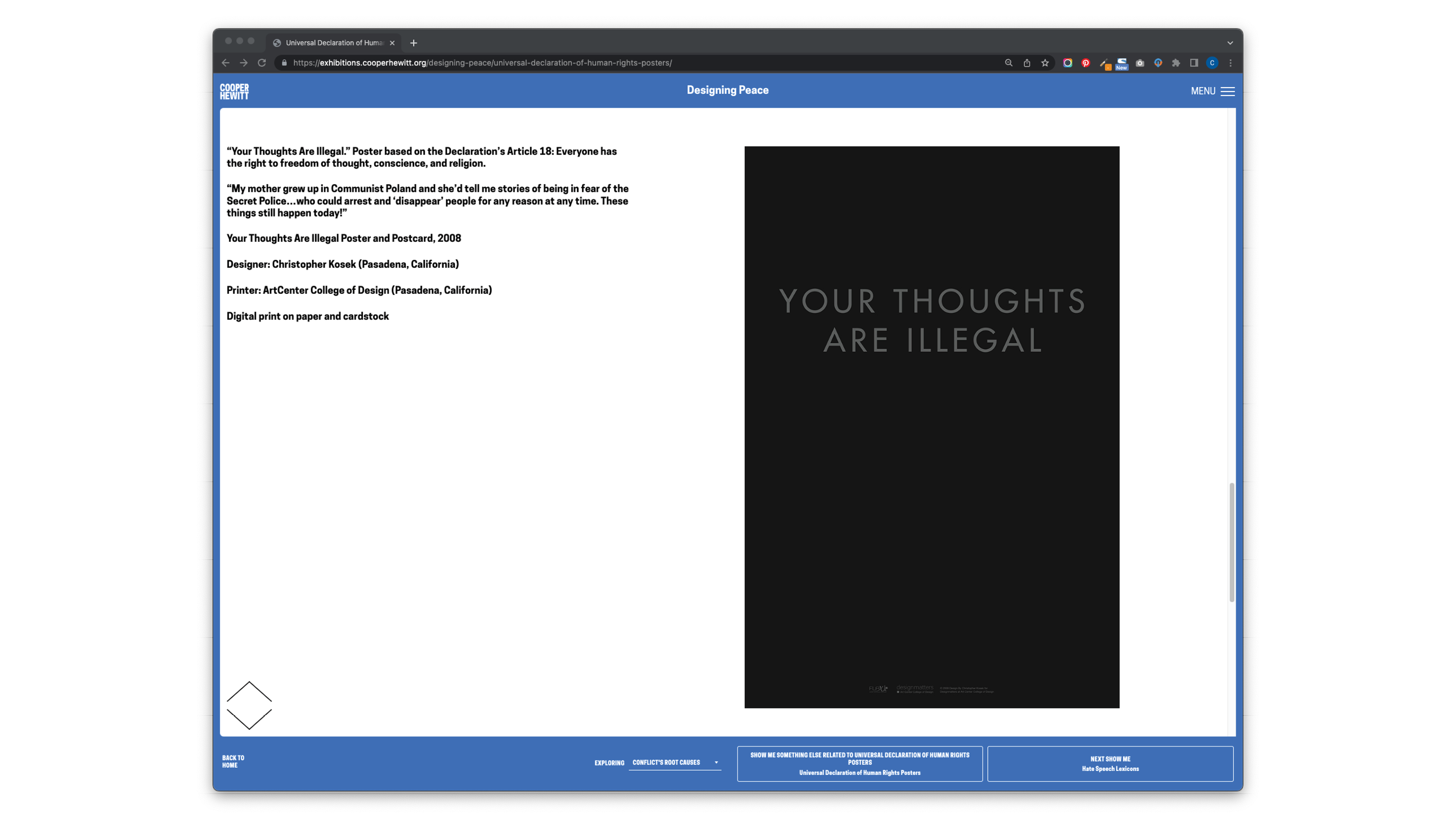Open the Cooper Hewitt logo link
This screenshot has width=1456, height=819.
point(234,91)
